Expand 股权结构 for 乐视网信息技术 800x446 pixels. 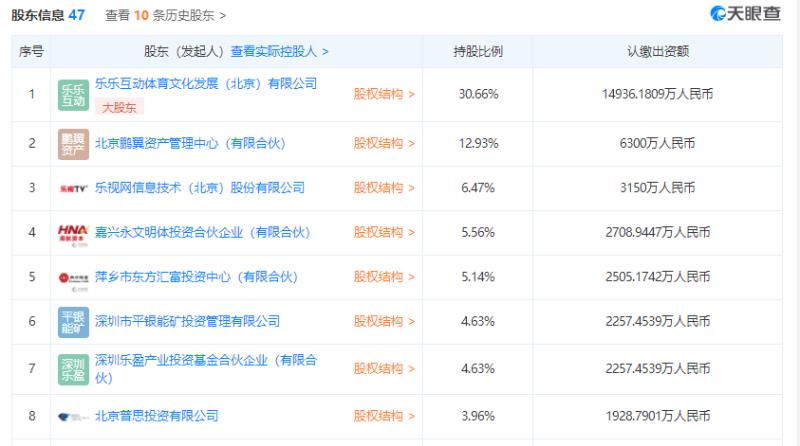point(384,188)
